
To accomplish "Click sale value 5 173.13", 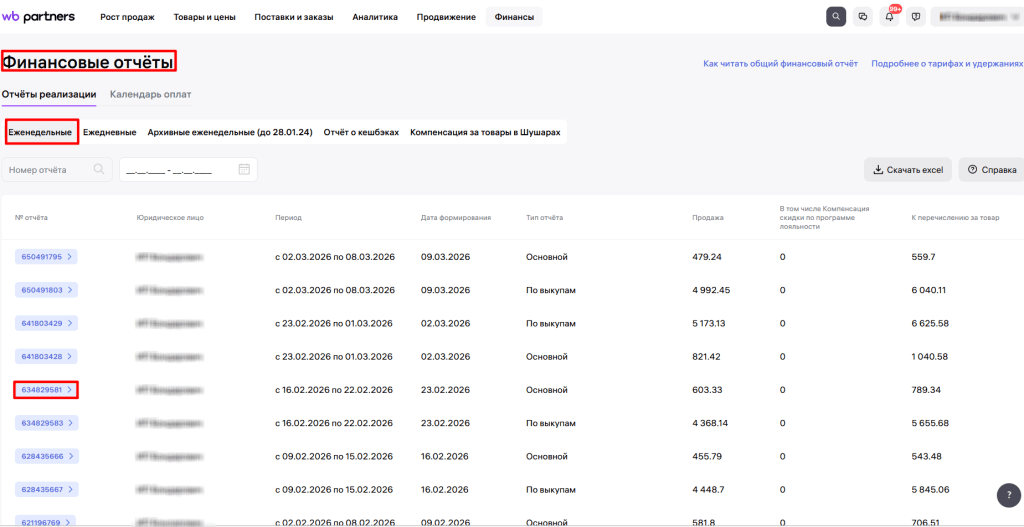I will pyautogui.click(x=709, y=323).
